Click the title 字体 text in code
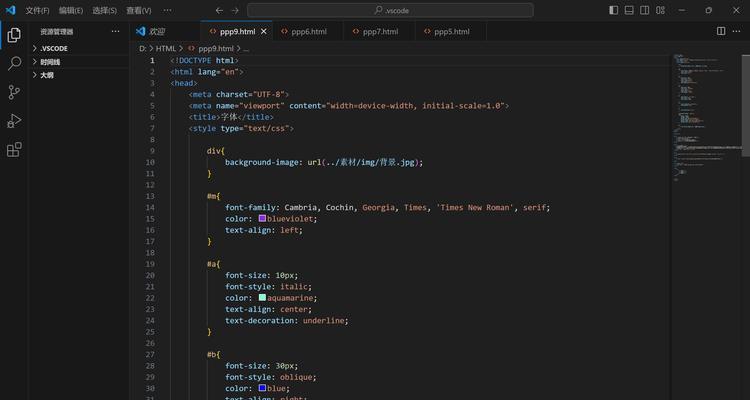 (x=229, y=117)
